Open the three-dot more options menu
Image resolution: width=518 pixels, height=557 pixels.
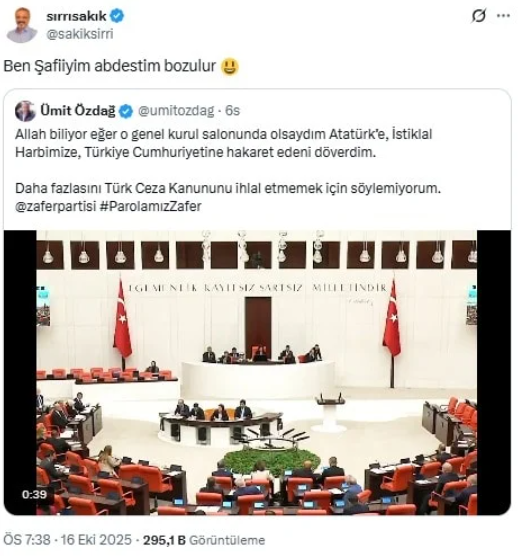(503, 16)
